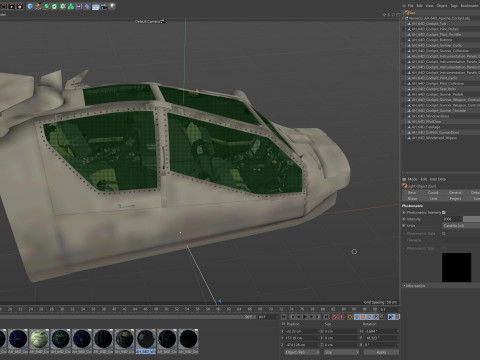Switch to the Lens tab
480x360 pixels.
tap(433, 199)
